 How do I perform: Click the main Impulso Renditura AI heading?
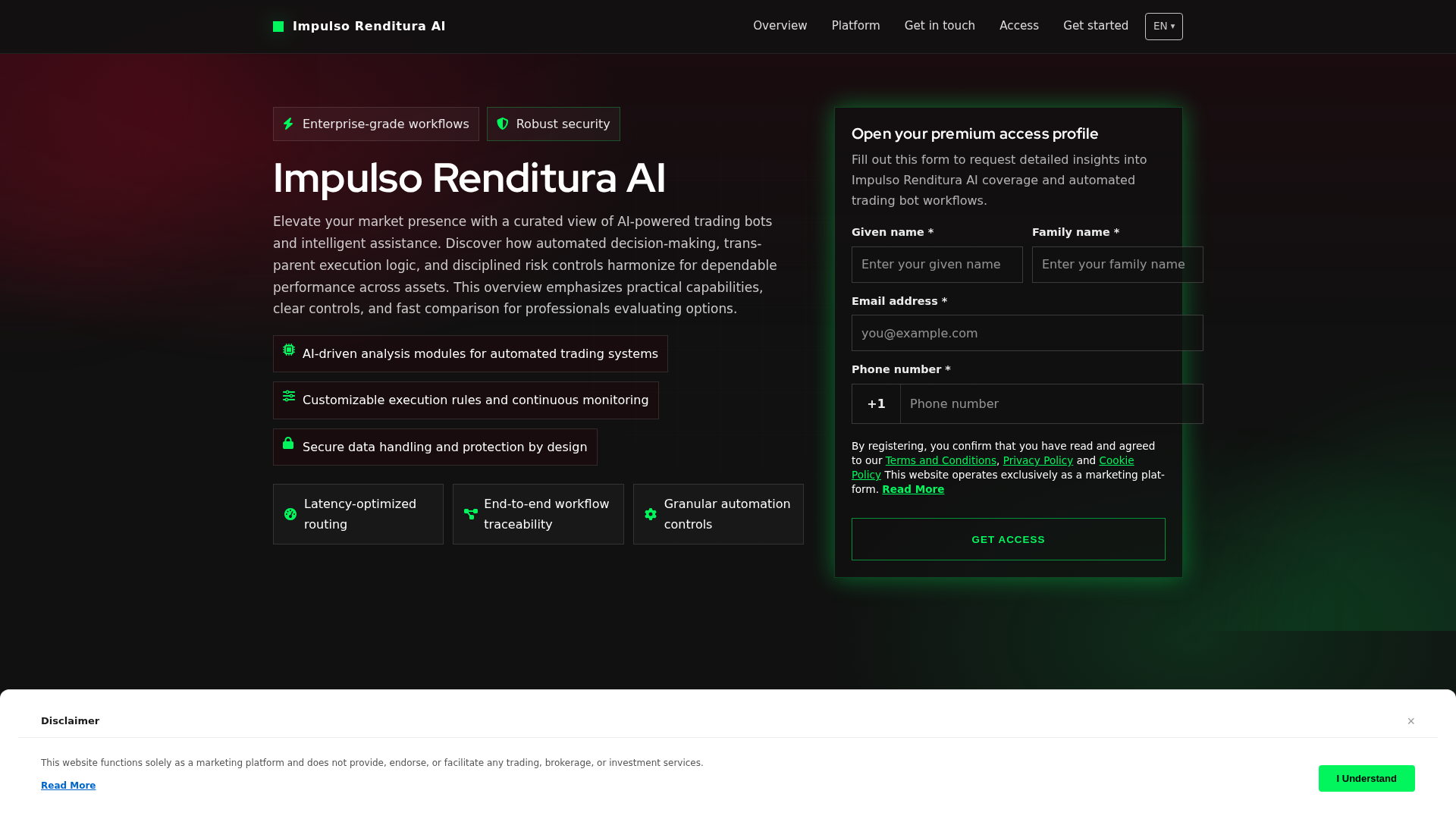pos(469,178)
